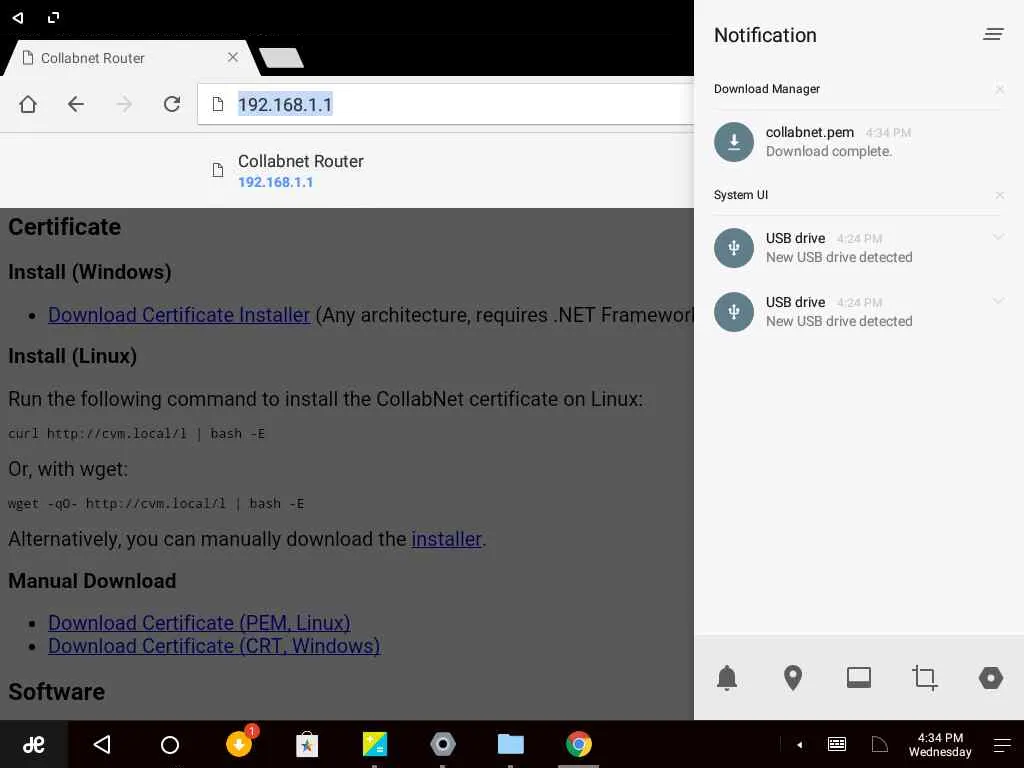Dismiss System UI notifications

click(999, 195)
